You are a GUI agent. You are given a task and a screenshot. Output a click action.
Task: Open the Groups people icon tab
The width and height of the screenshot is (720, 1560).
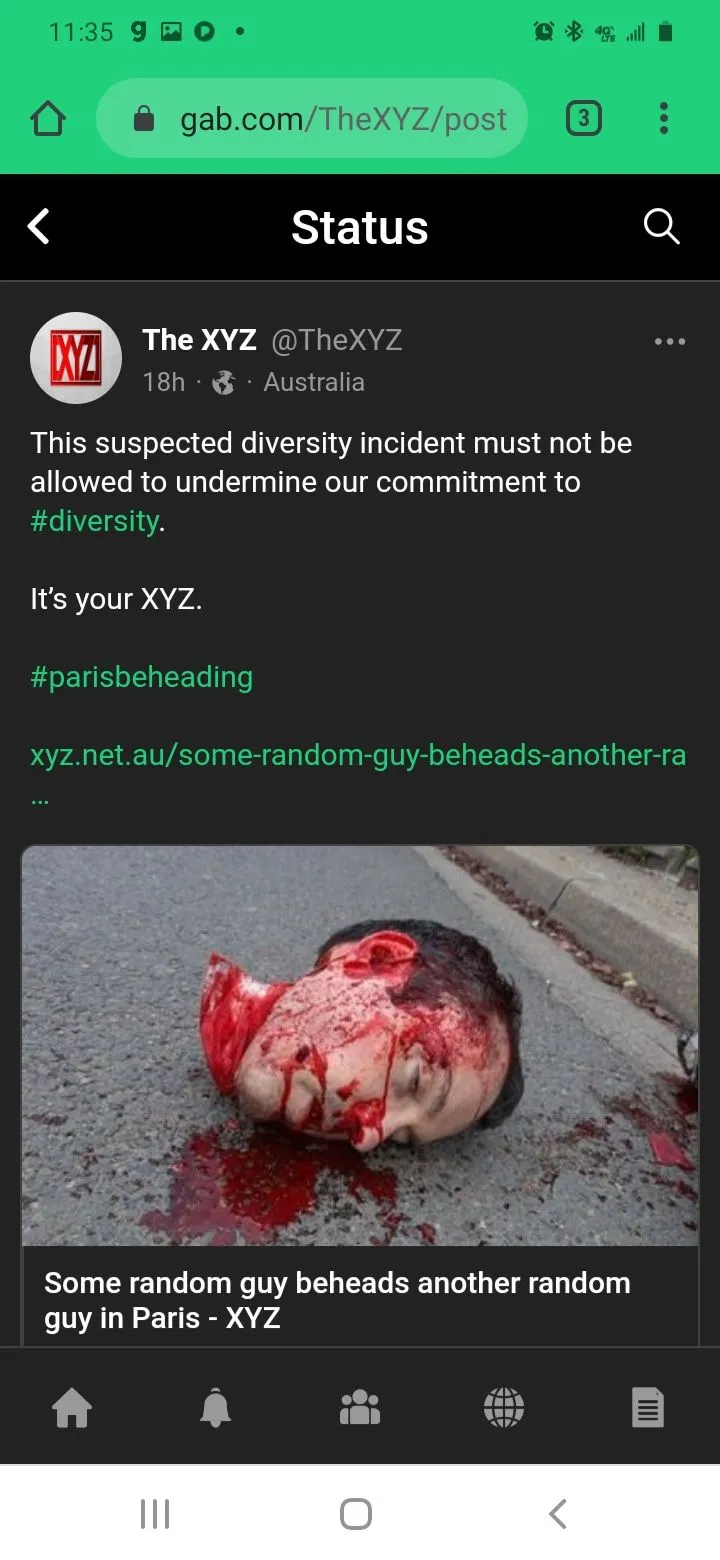[360, 1408]
